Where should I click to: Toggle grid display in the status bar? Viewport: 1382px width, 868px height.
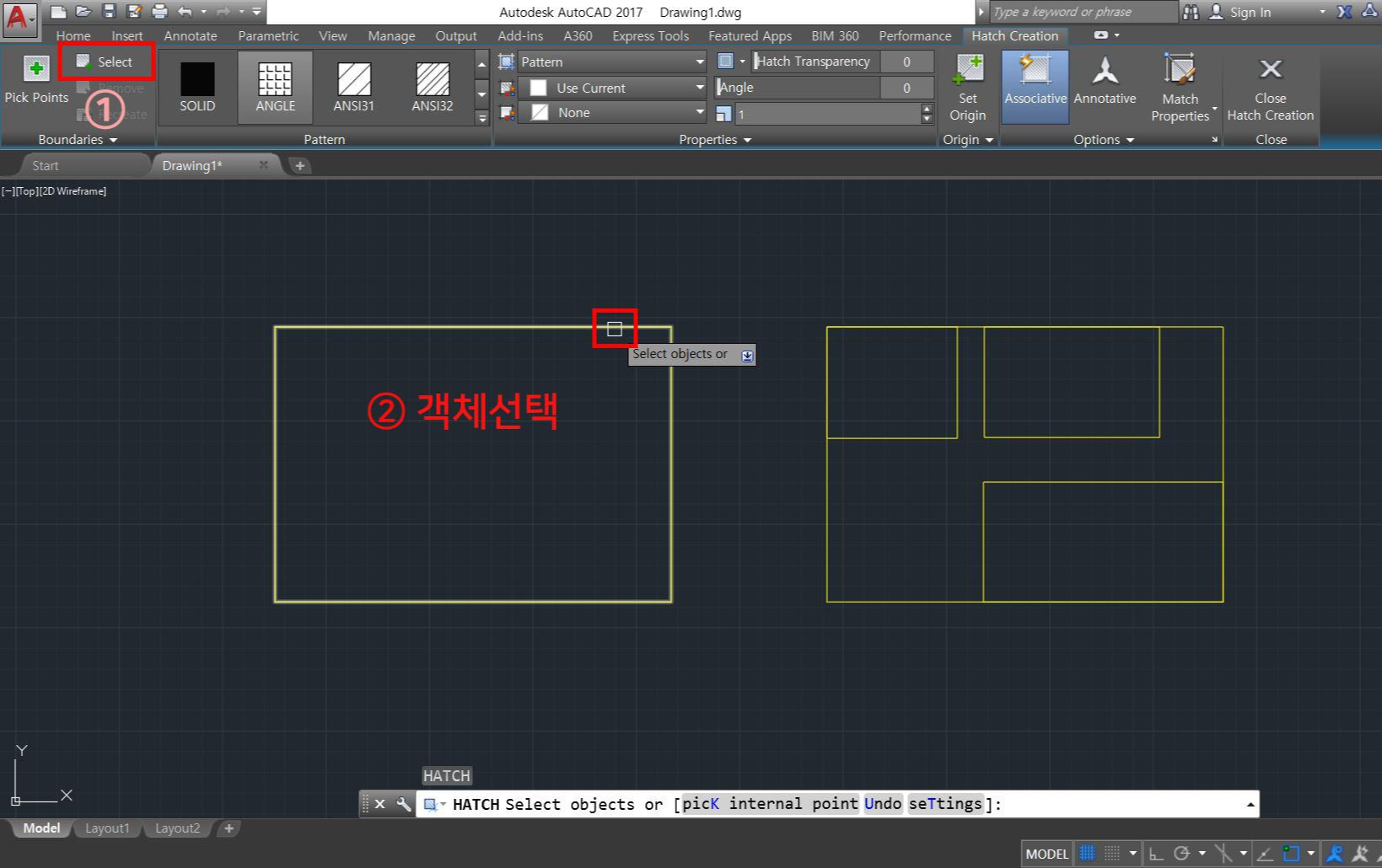[1087, 852]
